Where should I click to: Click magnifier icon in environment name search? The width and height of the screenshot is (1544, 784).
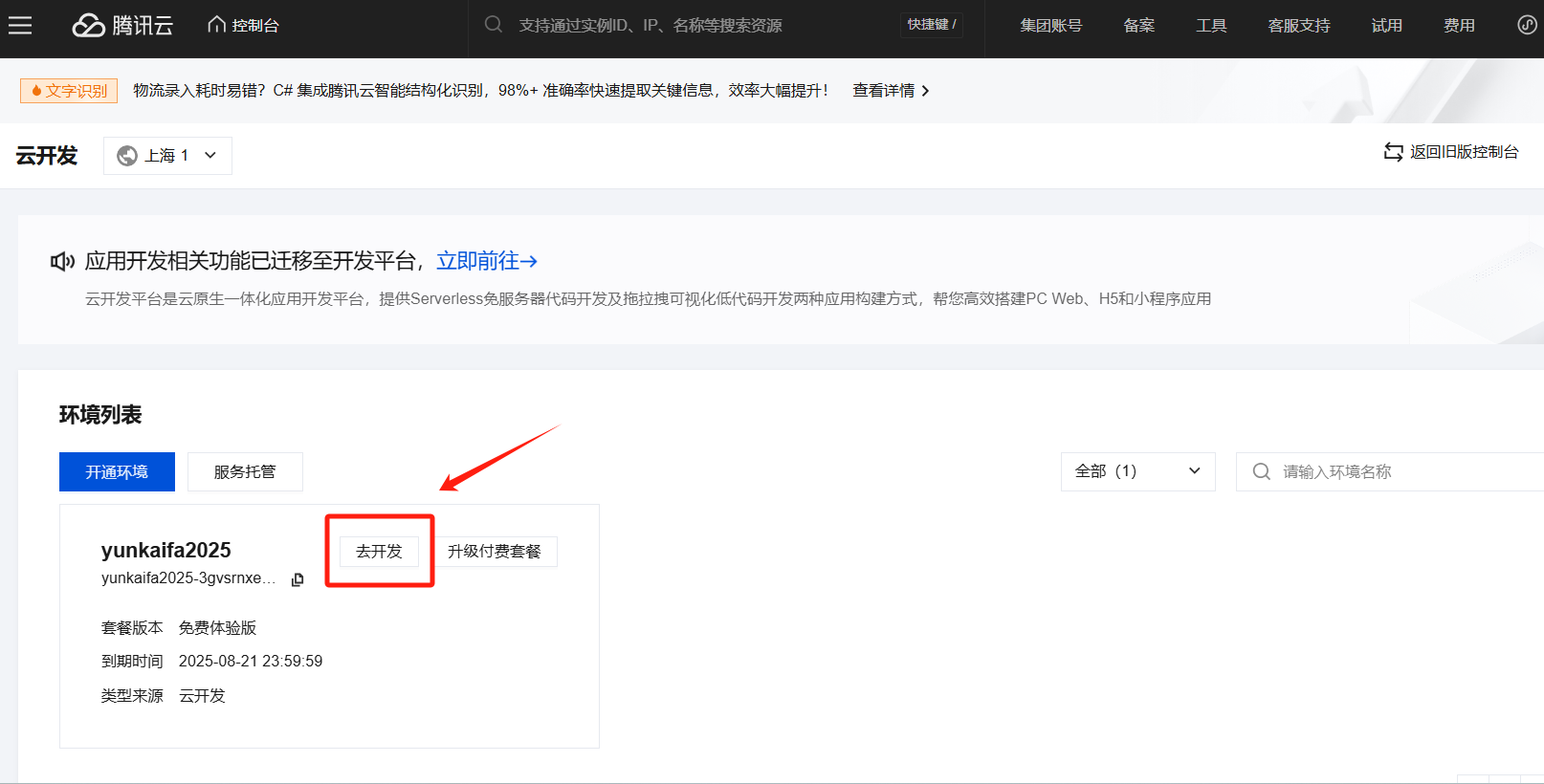pos(1261,471)
